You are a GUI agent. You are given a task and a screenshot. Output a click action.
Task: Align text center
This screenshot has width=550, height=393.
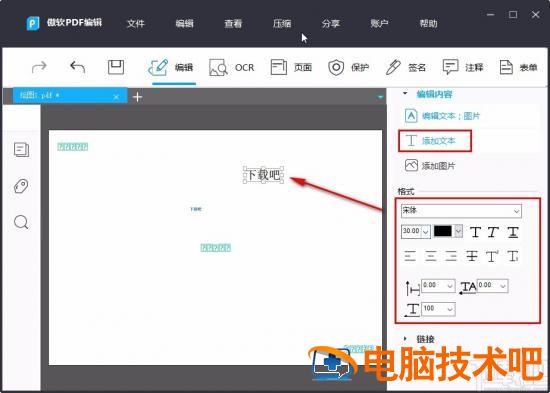tap(431, 257)
